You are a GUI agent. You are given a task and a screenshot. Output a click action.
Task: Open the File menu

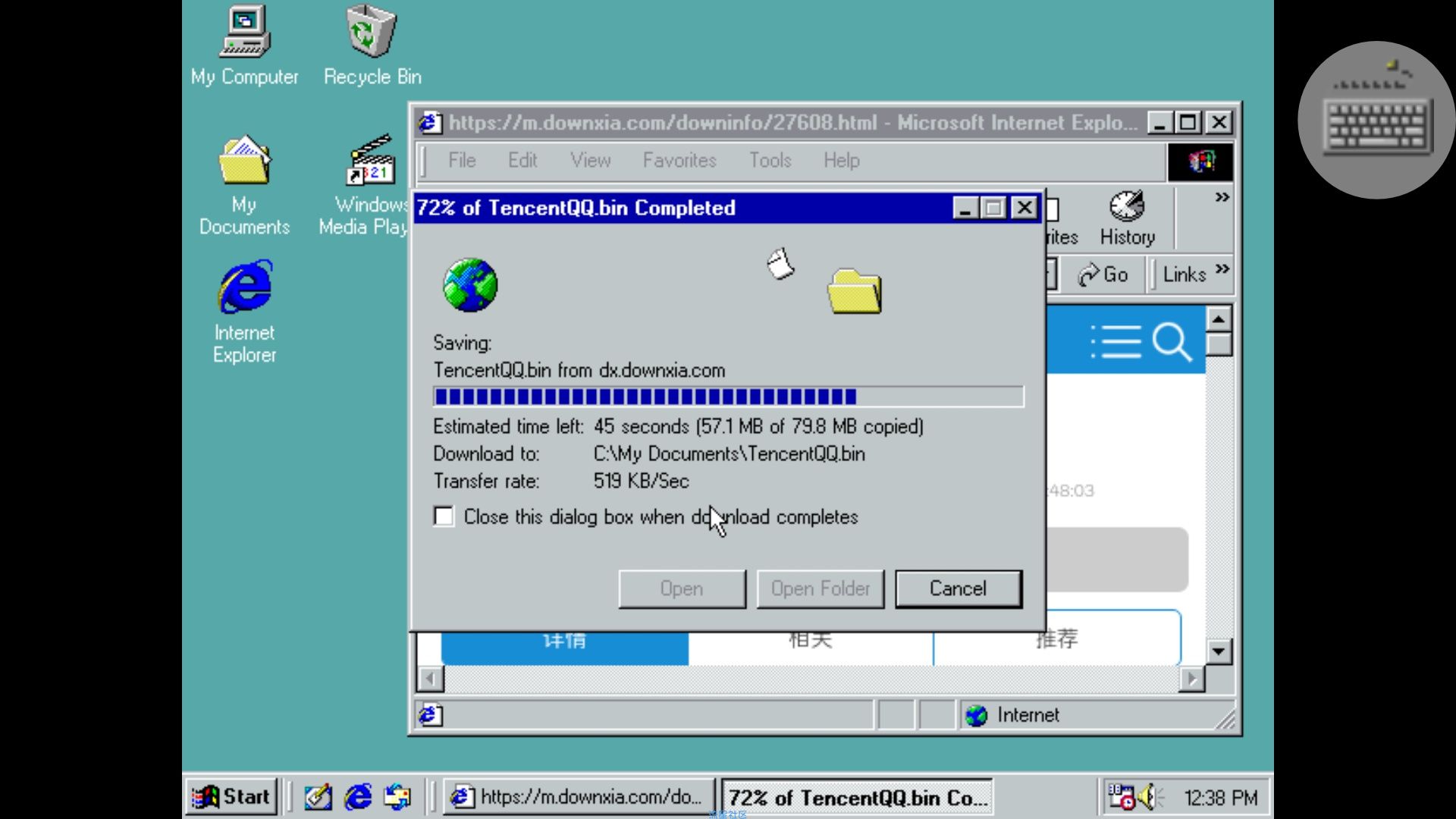[x=462, y=161]
